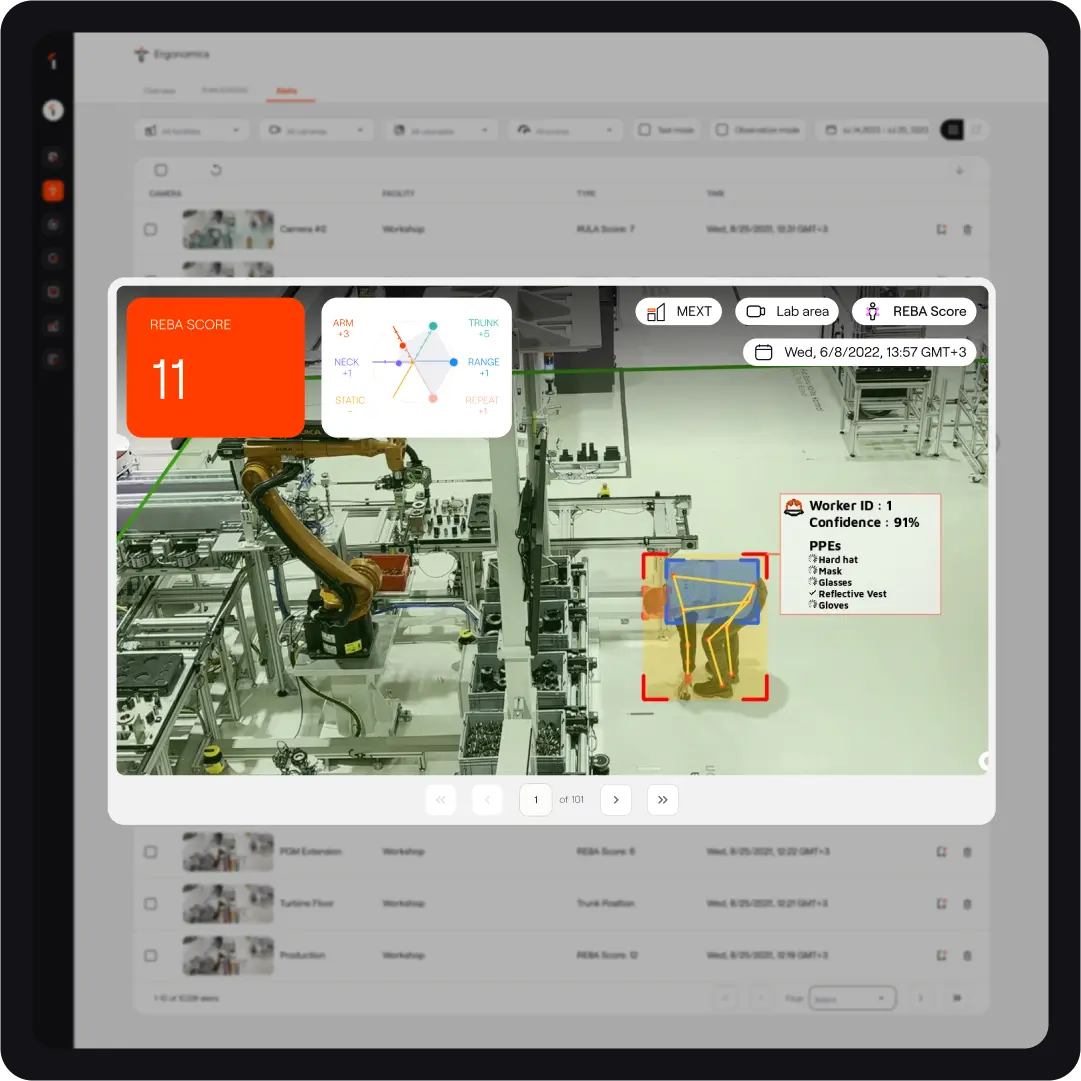Open the rows-per-page selector at the list bottom
Screen dimensions: 1081x1081
tap(853, 997)
